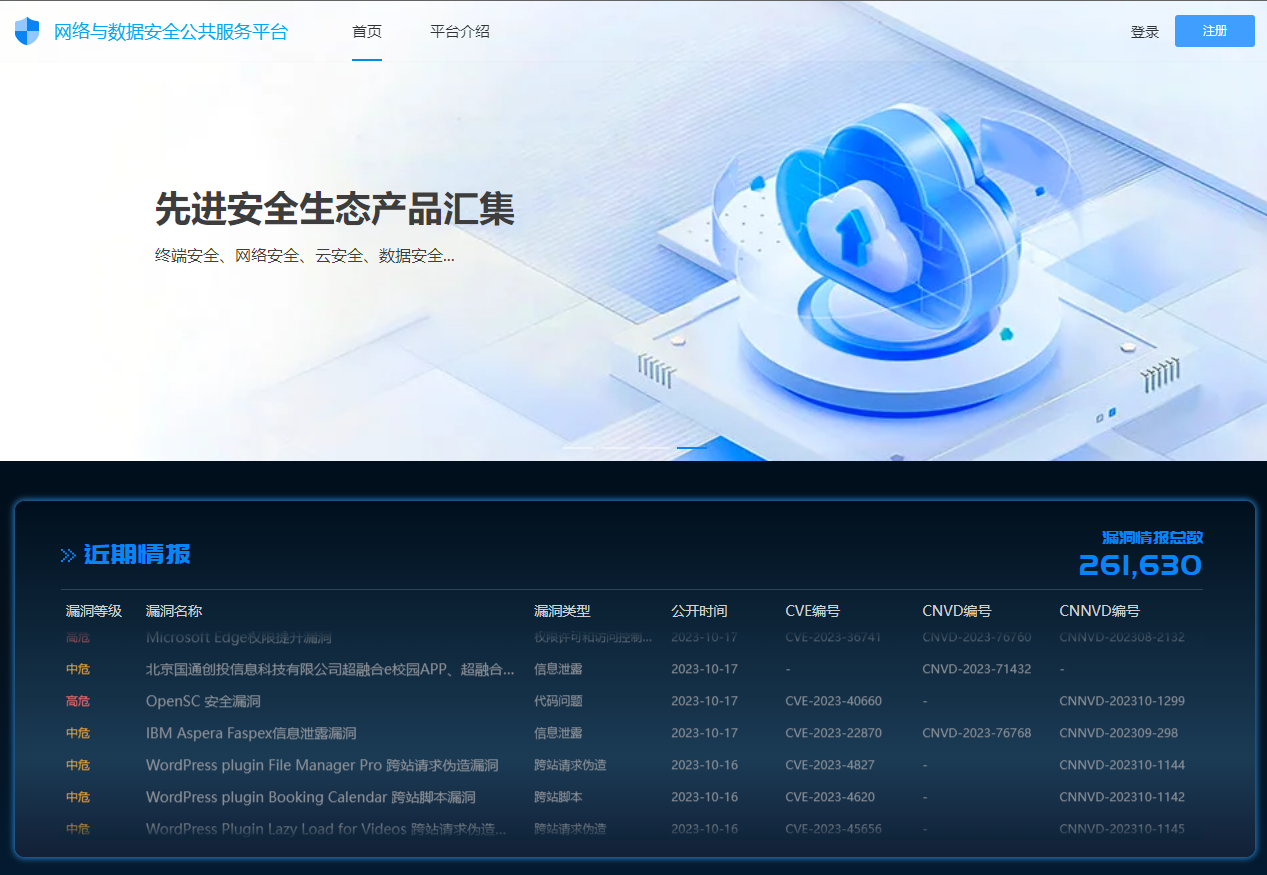The height and width of the screenshot is (875, 1267).
Task: Click the cloud upload illustration in banner
Action: click(853, 230)
